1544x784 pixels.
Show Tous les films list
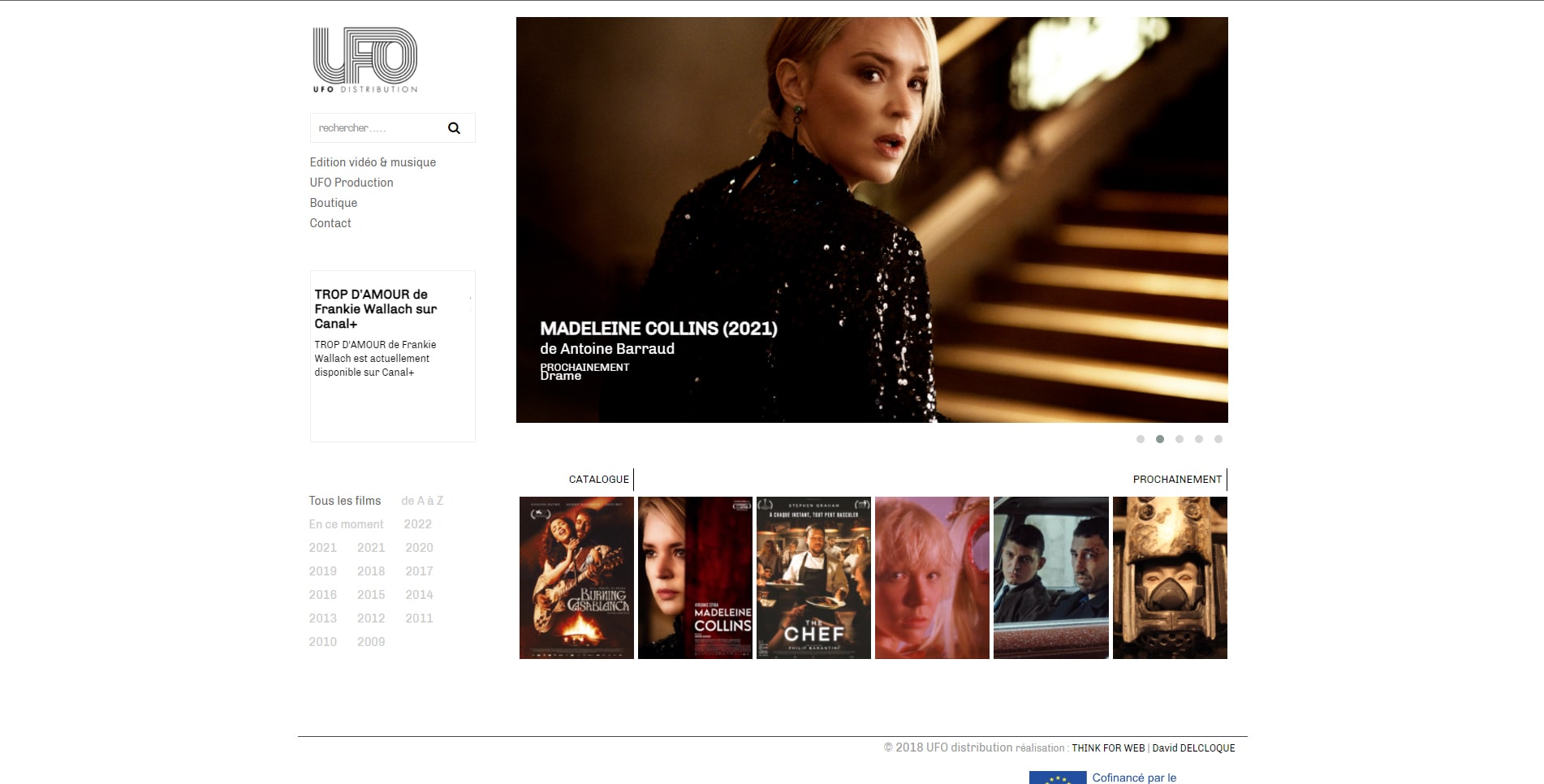(345, 501)
